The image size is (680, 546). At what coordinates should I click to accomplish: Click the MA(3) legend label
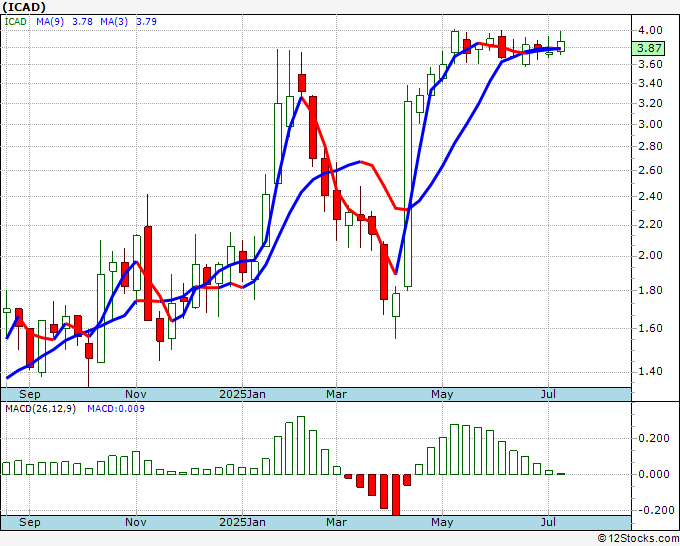pyautogui.click(x=114, y=22)
